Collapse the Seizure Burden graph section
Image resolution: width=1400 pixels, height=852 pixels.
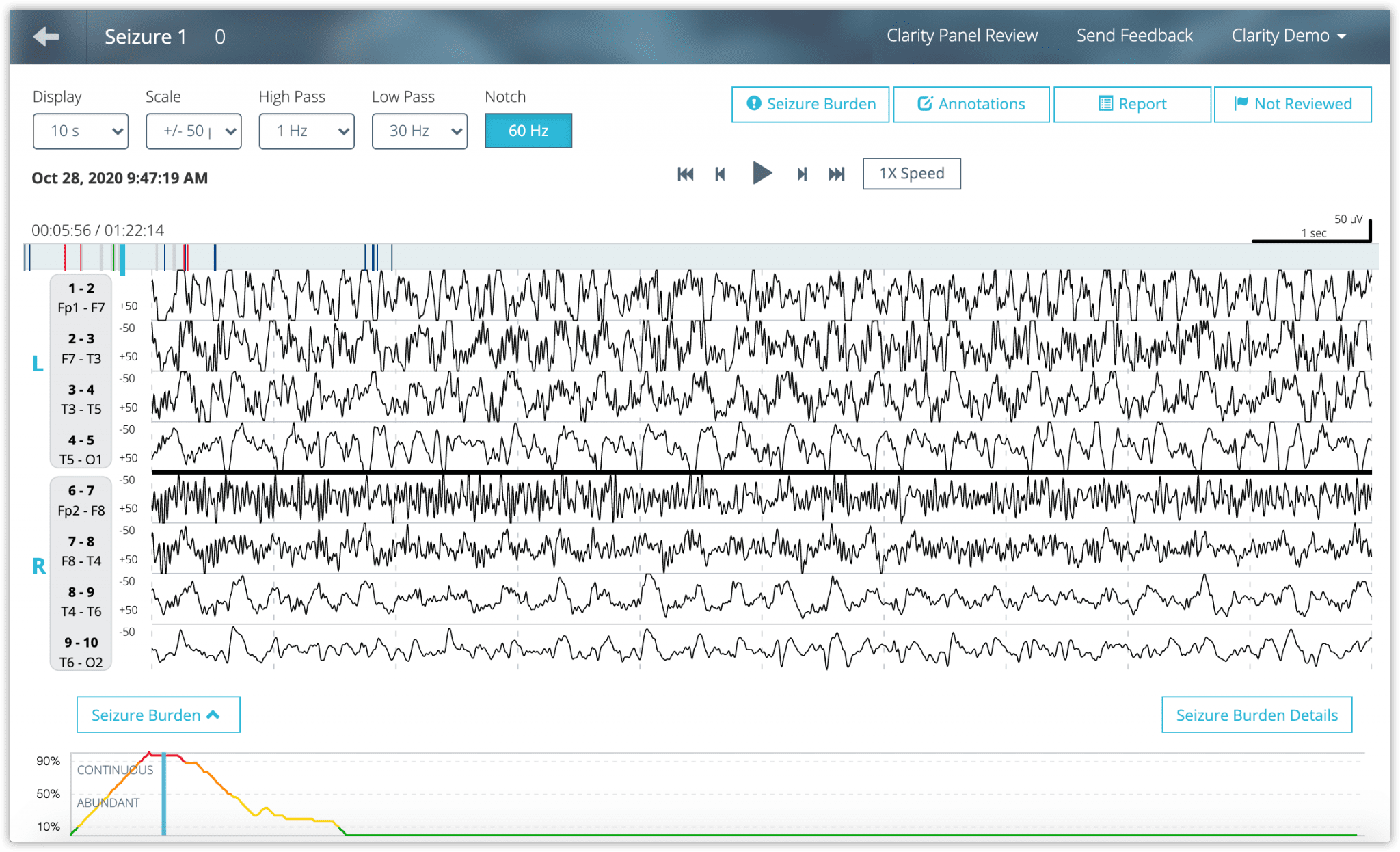point(158,715)
